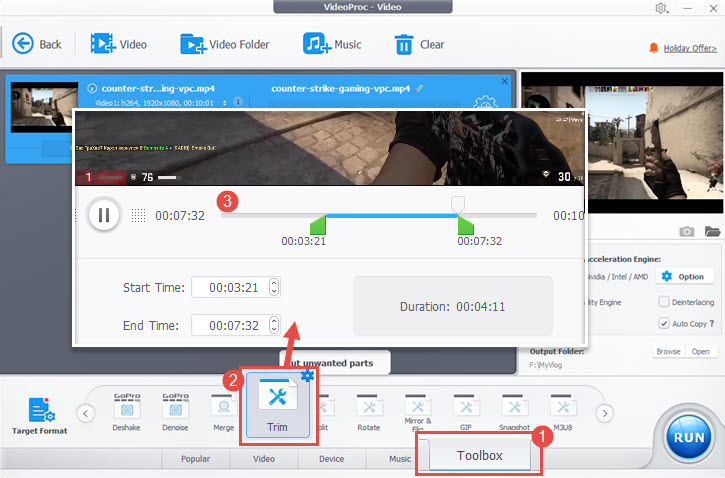Select the Mirror & Flip tool

point(418,412)
